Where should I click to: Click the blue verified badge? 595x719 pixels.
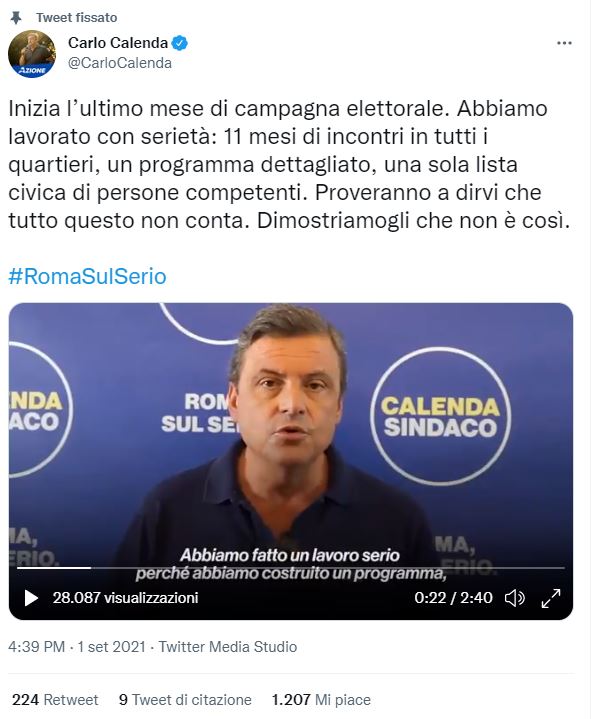point(179,43)
